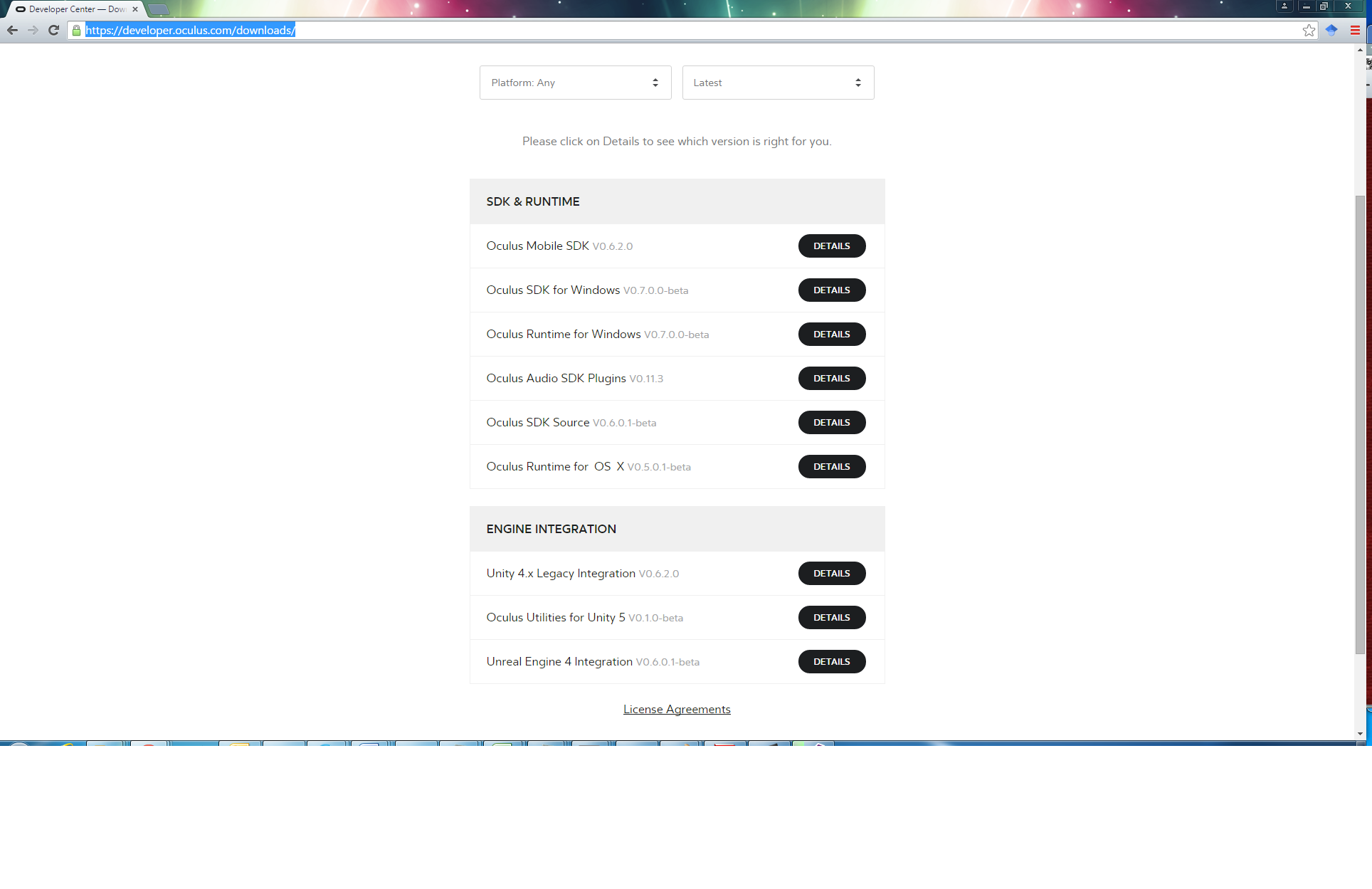Open Details for Oculus Mobile SDK

(831, 246)
